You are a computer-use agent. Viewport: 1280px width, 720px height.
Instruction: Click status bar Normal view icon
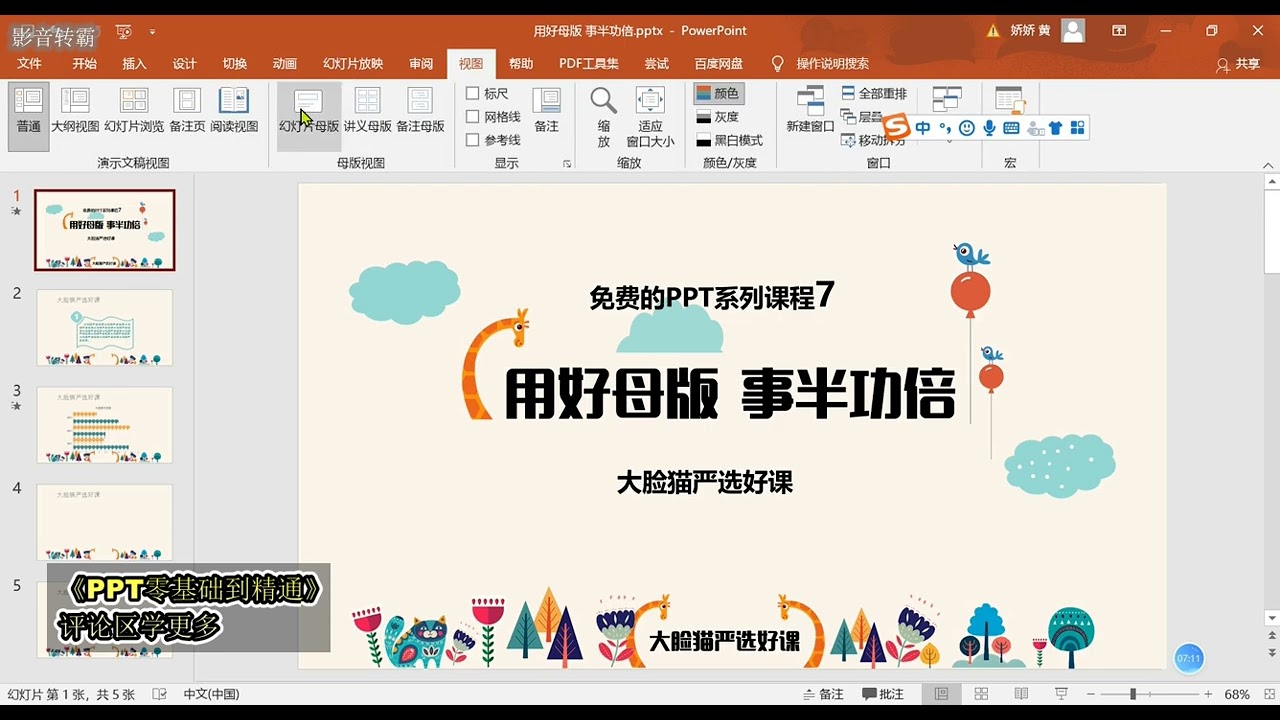pos(941,694)
